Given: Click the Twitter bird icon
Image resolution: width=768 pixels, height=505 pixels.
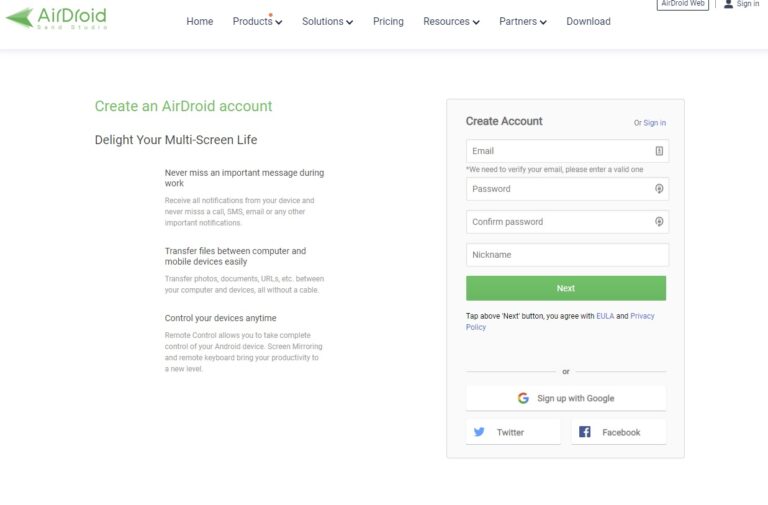Looking at the screenshot, I should (479, 432).
